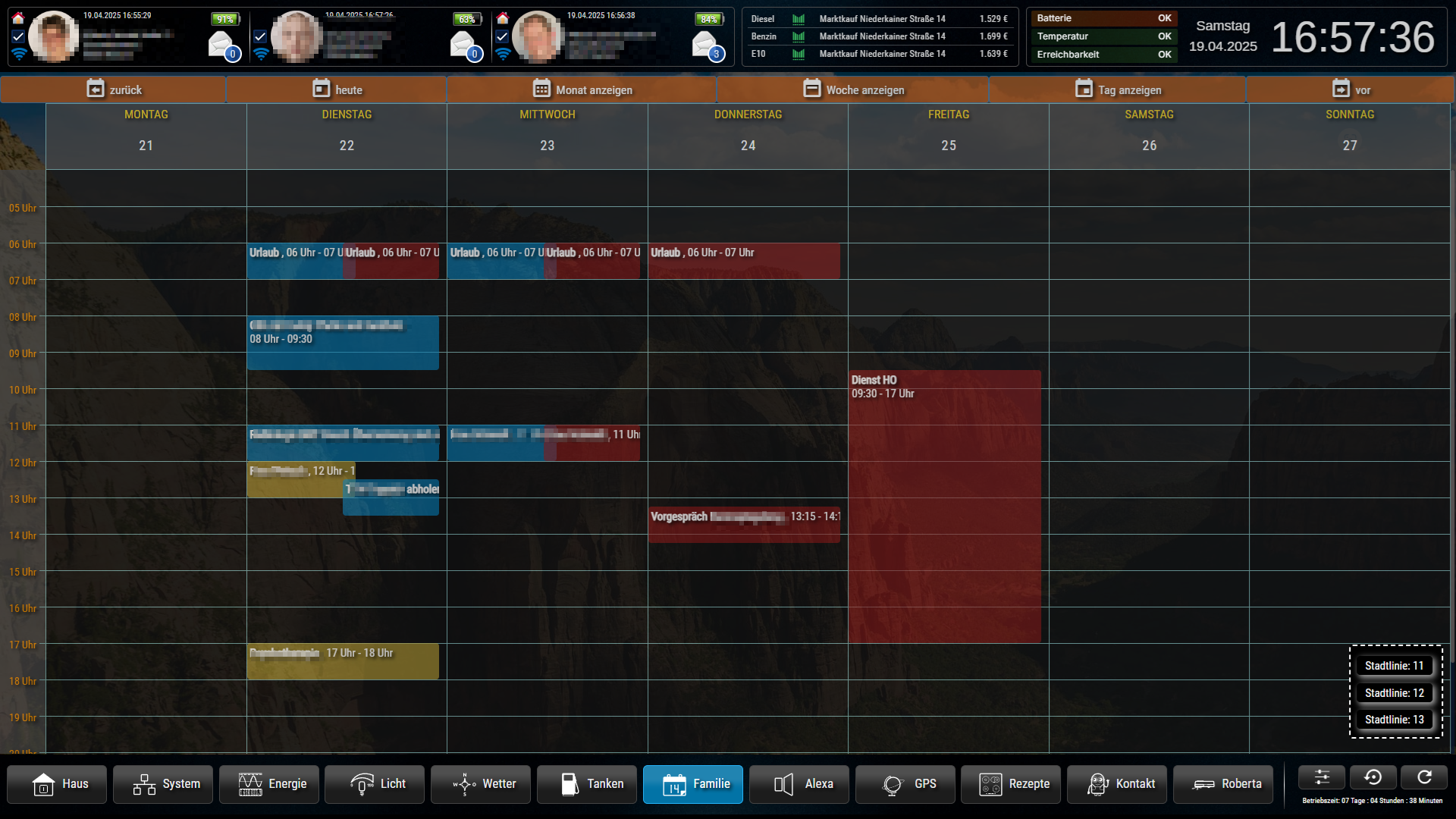
Task: Click the Wi-Fi icon of first person
Action: coord(19,54)
